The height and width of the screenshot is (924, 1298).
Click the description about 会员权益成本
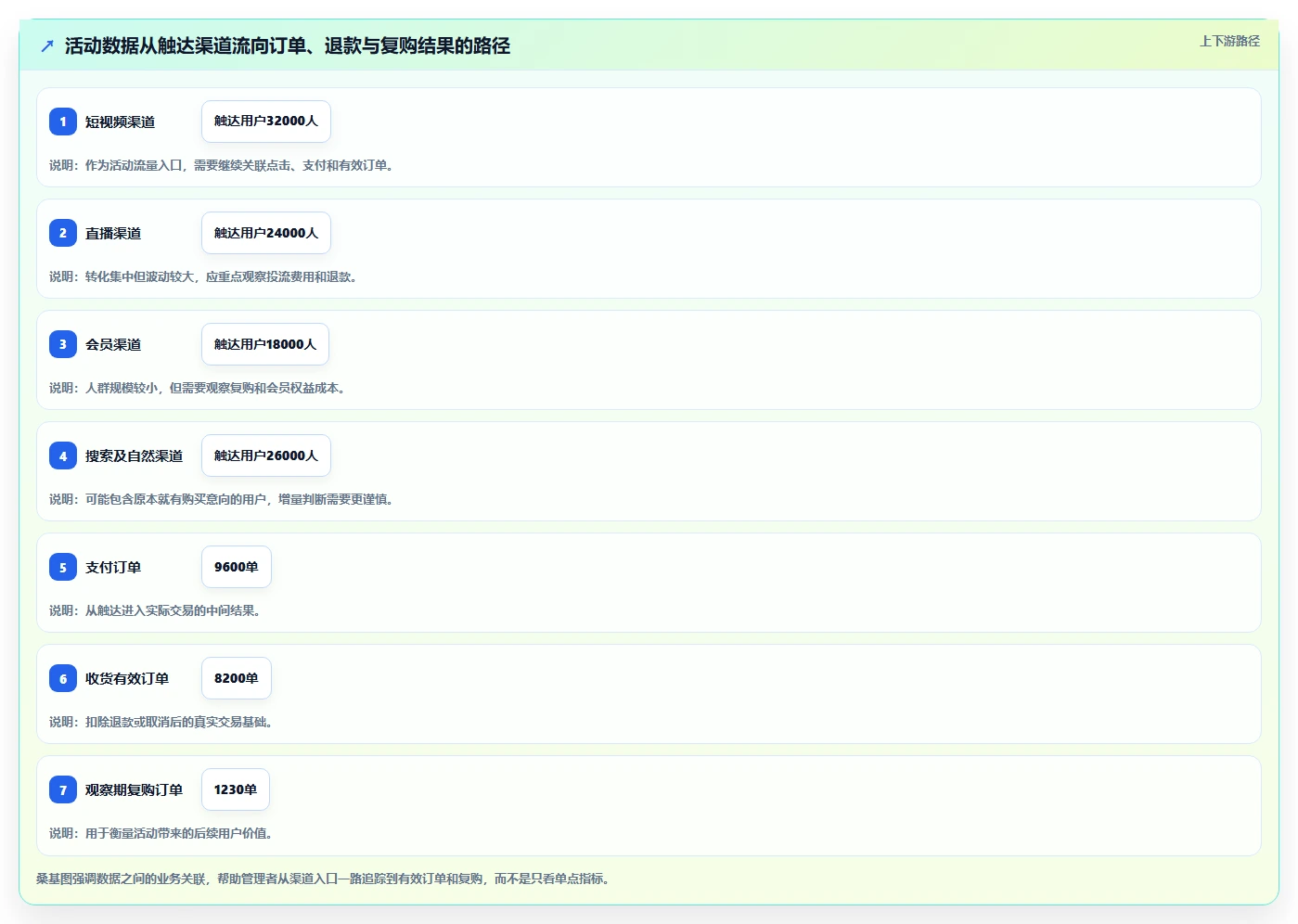tap(199, 388)
